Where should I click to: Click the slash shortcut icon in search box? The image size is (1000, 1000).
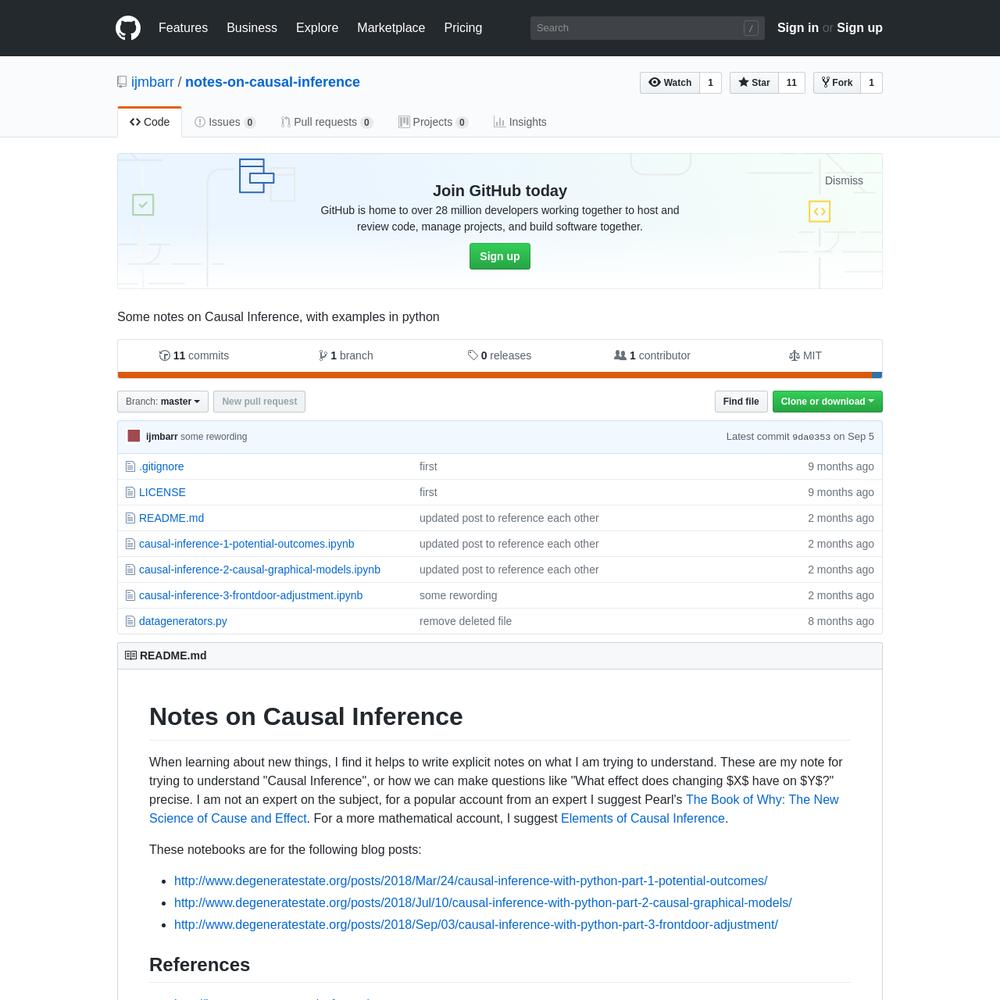coord(751,28)
